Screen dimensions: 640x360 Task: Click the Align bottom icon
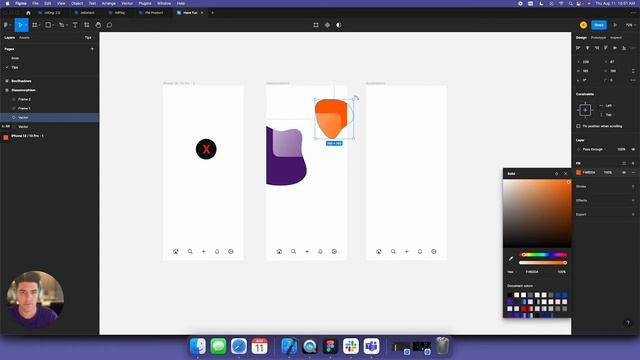click(624, 48)
